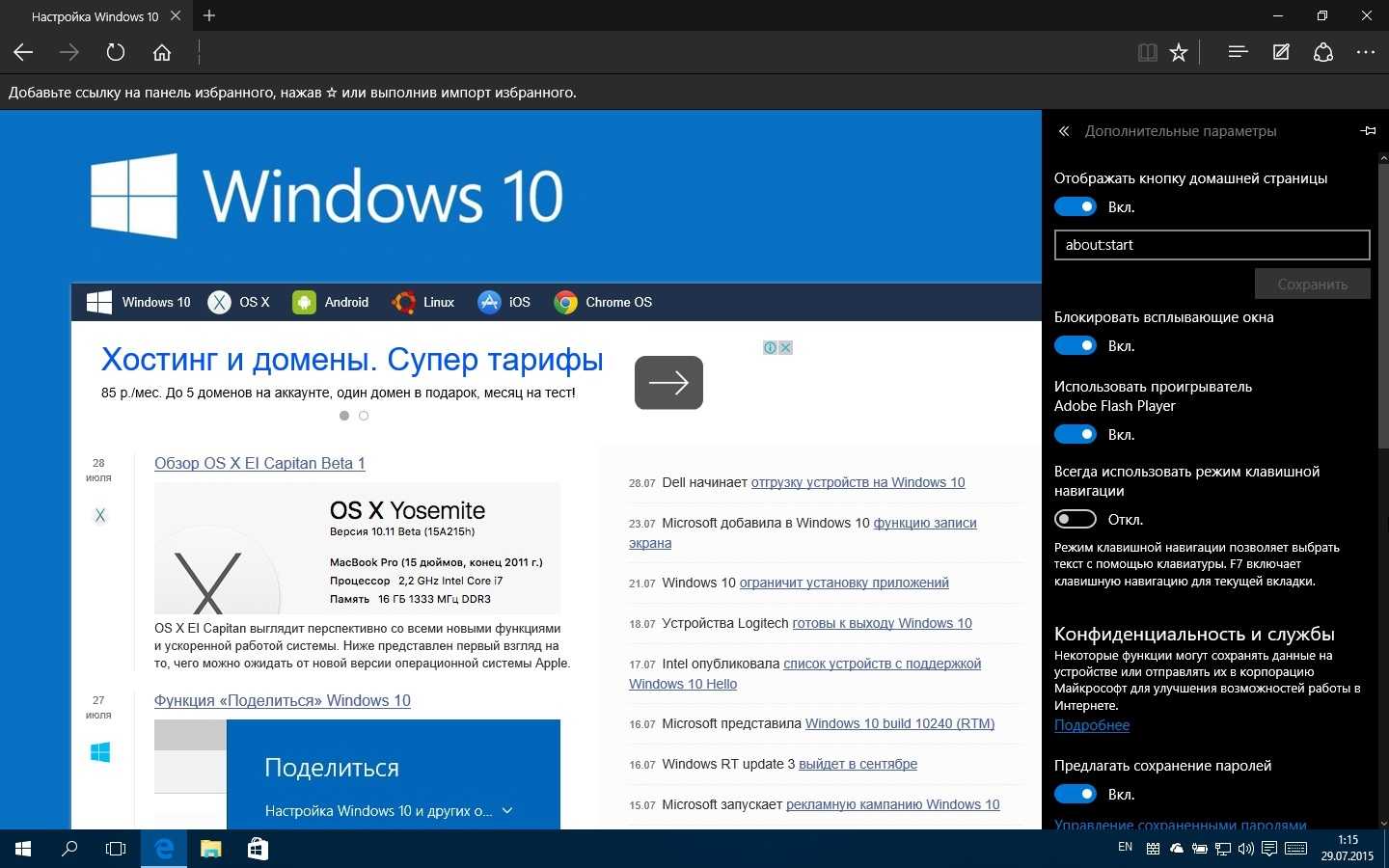
Task: Open the touch keyboard tray icon
Action: (x=1295, y=849)
